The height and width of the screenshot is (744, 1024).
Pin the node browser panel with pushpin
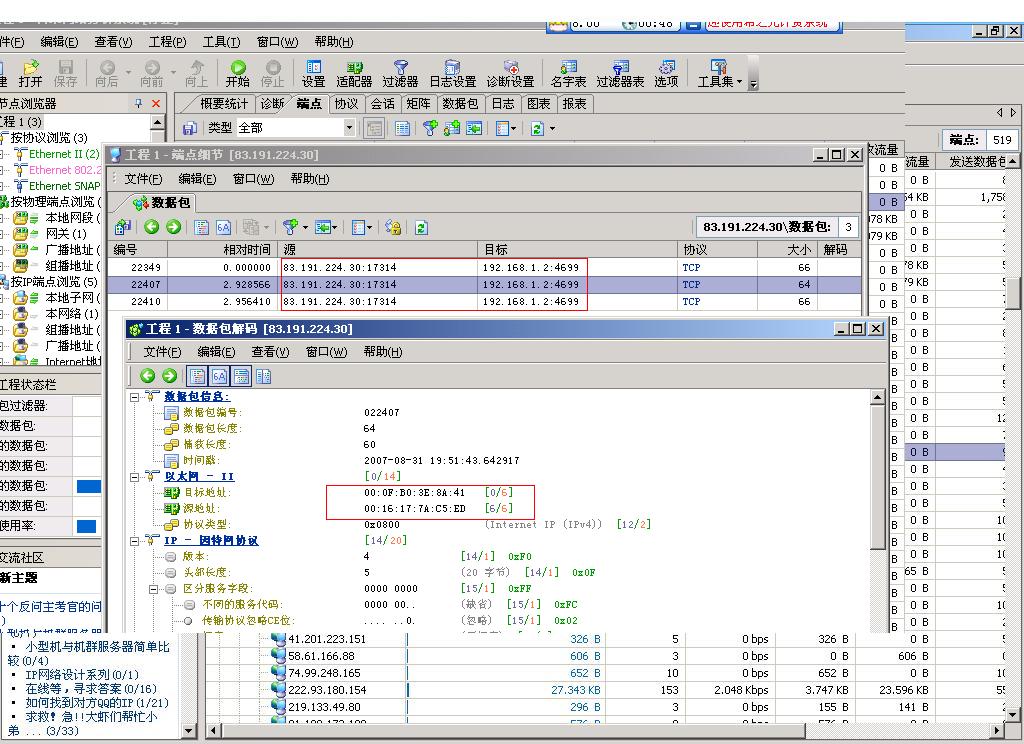click(x=139, y=104)
